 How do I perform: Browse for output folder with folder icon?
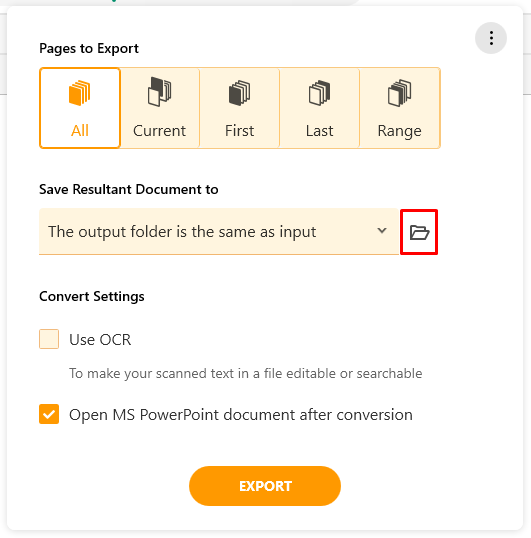click(x=419, y=232)
